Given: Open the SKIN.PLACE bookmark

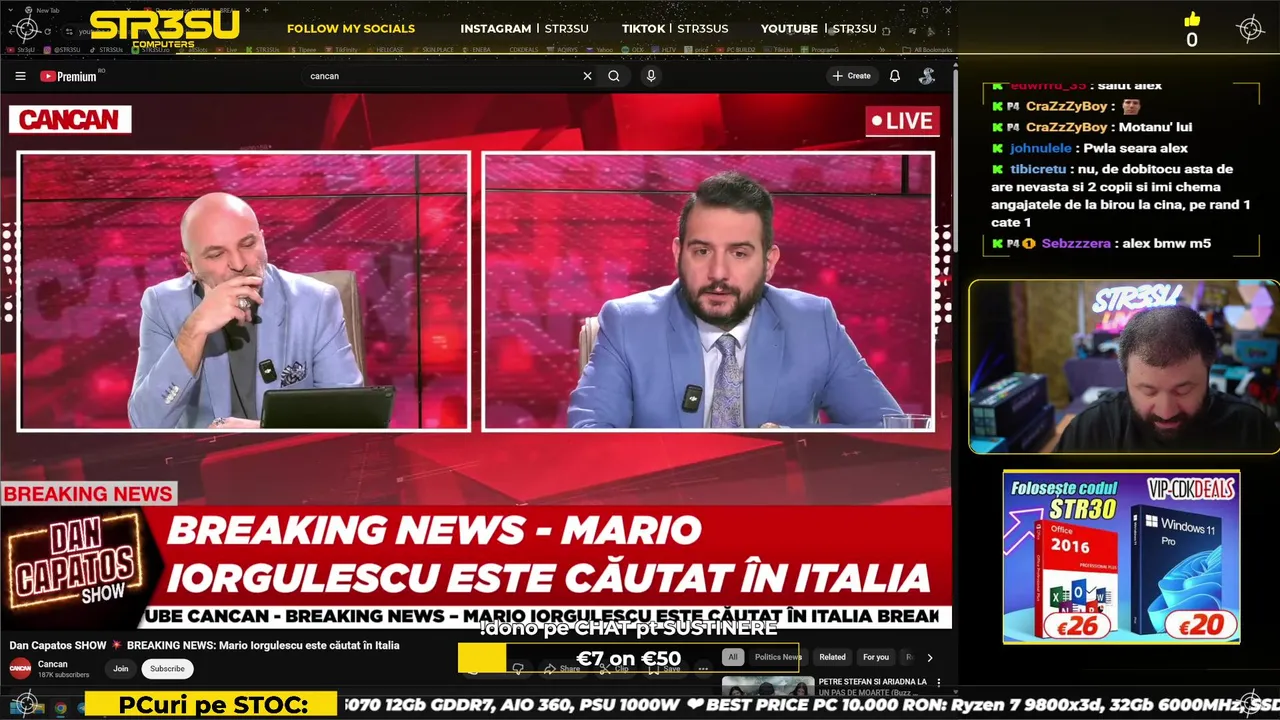Looking at the screenshot, I should tap(433, 49).
